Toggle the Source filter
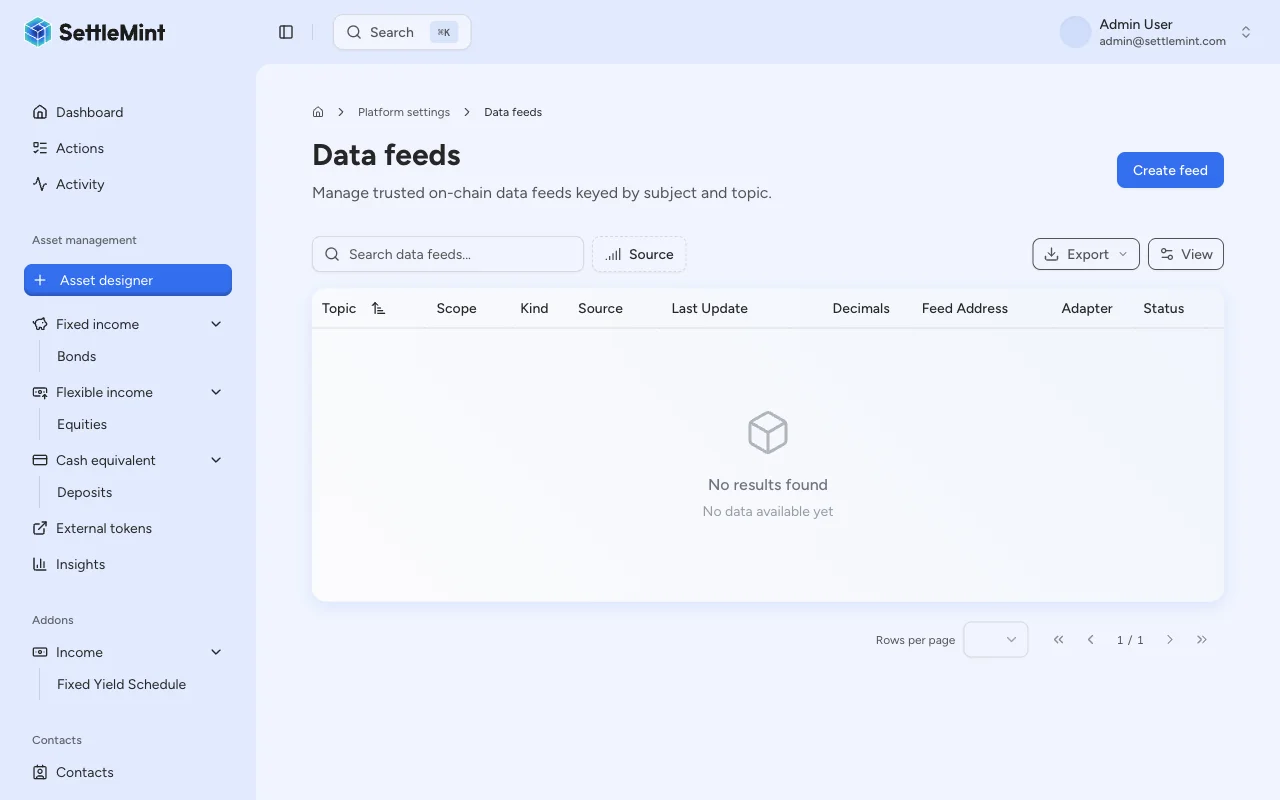 pos(639,254)
